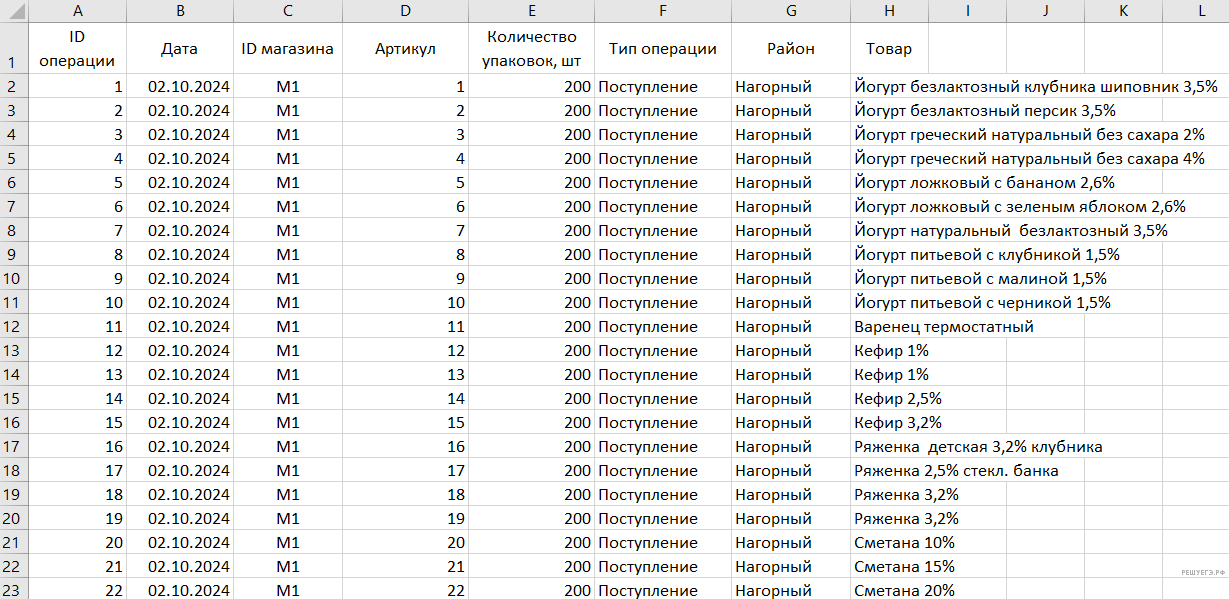Click the "ID магазина" header cell
1229x599 pixels.
point(287,49)
